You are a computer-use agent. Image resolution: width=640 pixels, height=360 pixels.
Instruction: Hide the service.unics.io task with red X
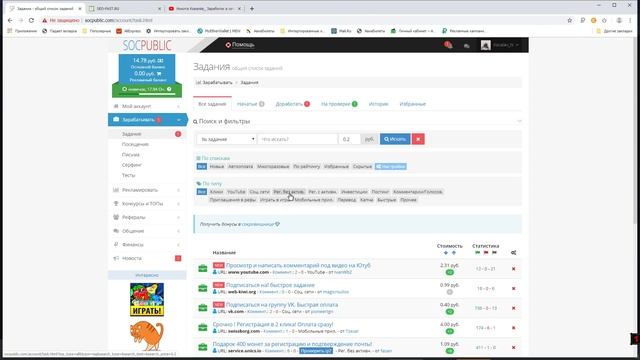click(x=513, y=347)
